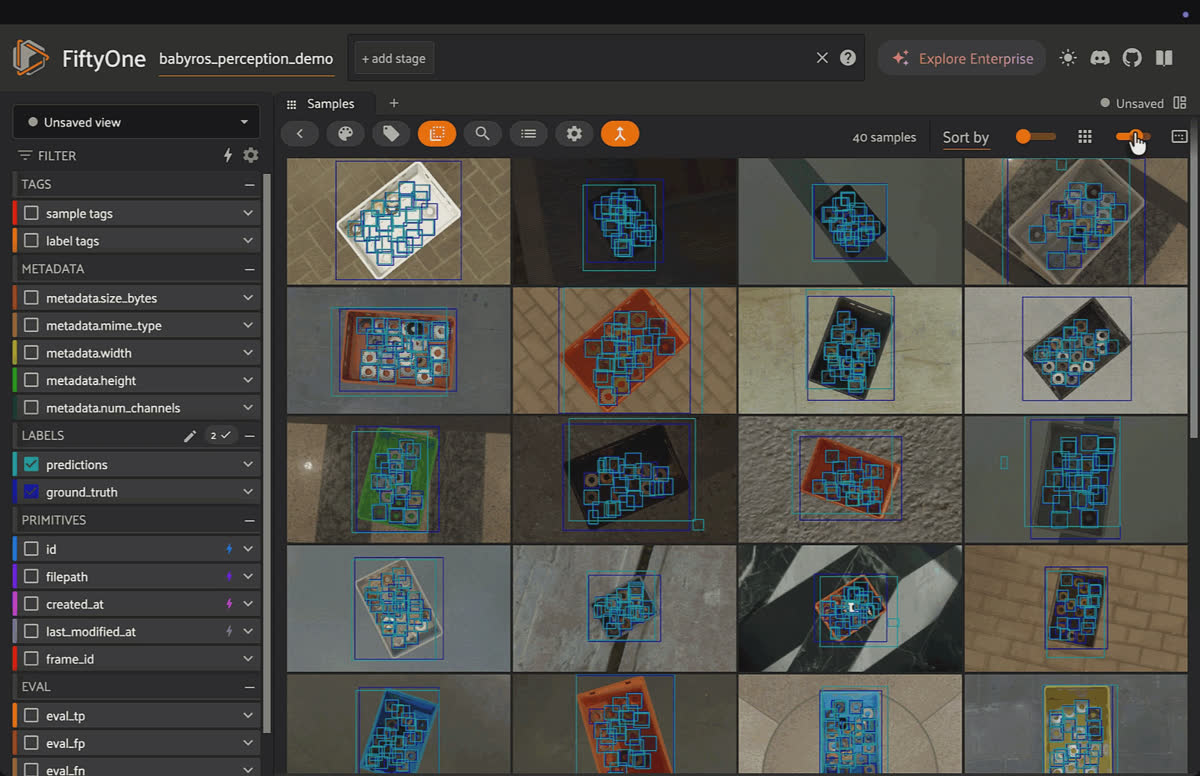Click the panel icon right of zoom slider
The width and height of the screenshot is (1200, 776).
(1179, 136)
